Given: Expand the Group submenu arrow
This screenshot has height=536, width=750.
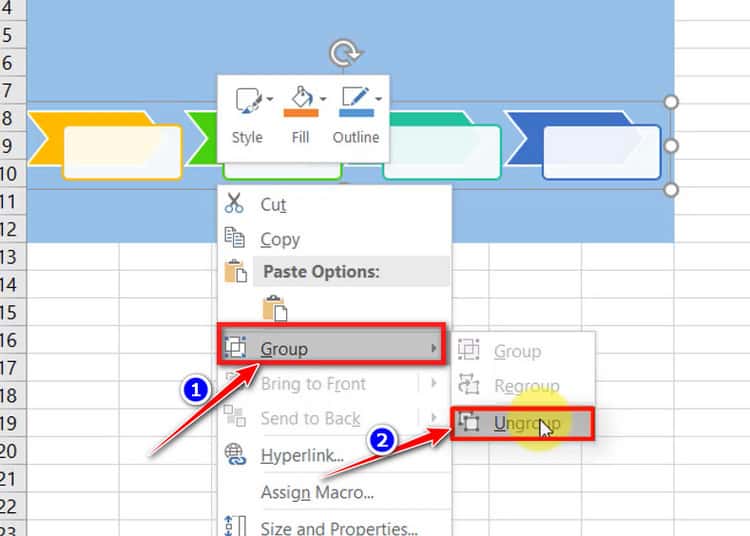Looking at the screenshot, I should 433,348.
